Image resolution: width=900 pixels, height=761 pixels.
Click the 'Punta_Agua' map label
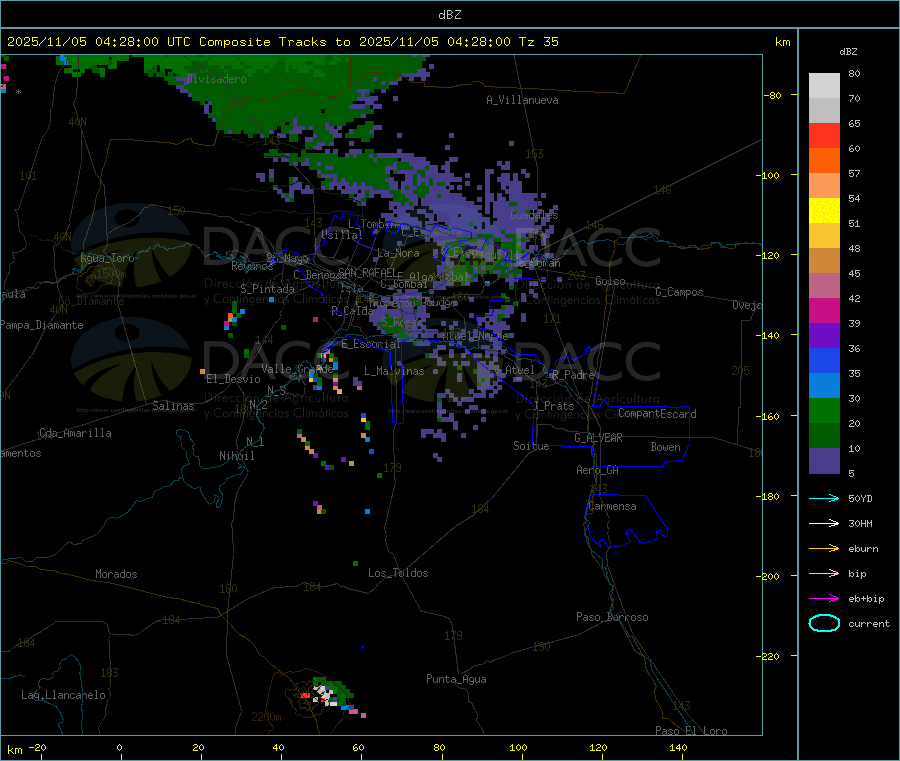[456, 679]
